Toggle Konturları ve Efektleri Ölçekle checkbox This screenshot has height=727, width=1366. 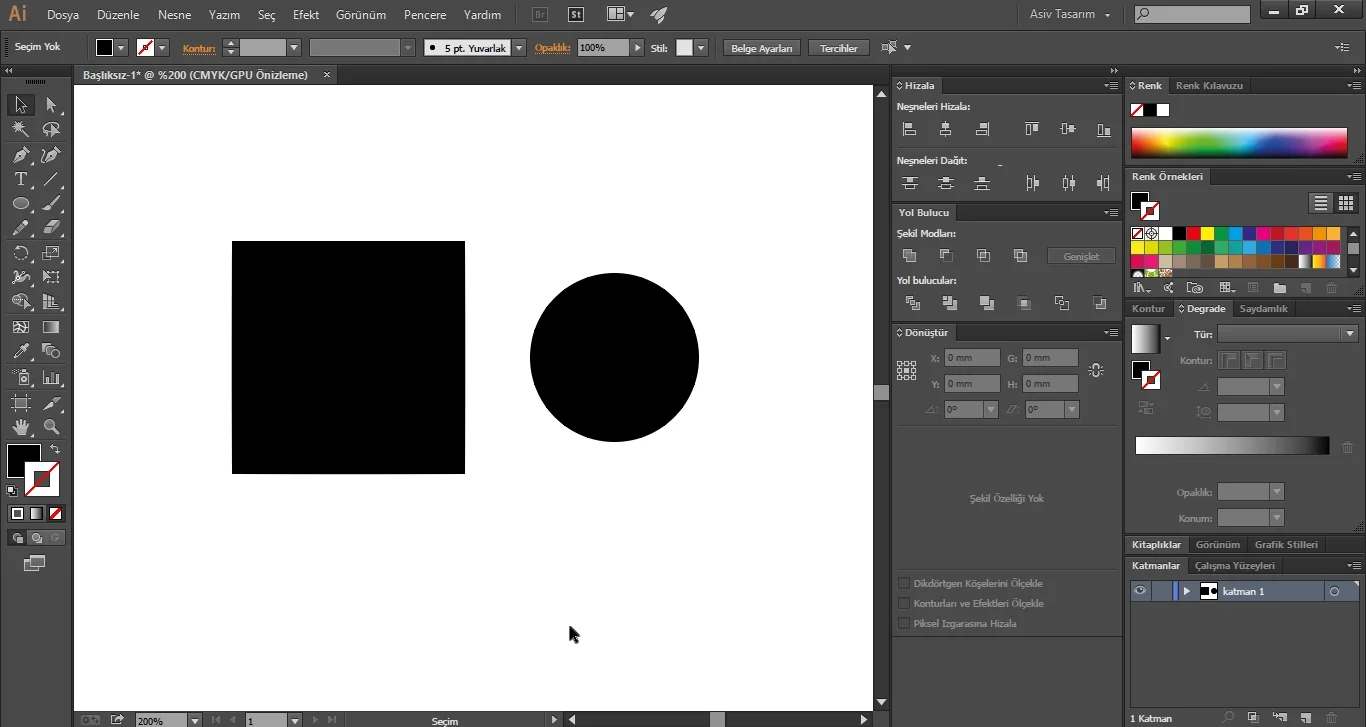coord(904,603)
